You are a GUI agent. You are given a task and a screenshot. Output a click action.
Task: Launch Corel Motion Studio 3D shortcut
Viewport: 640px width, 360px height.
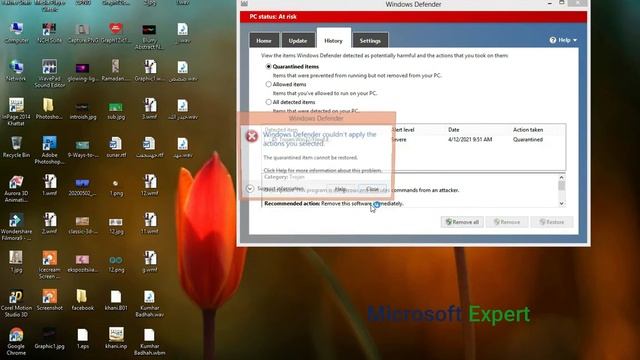[x=16, y=303]
